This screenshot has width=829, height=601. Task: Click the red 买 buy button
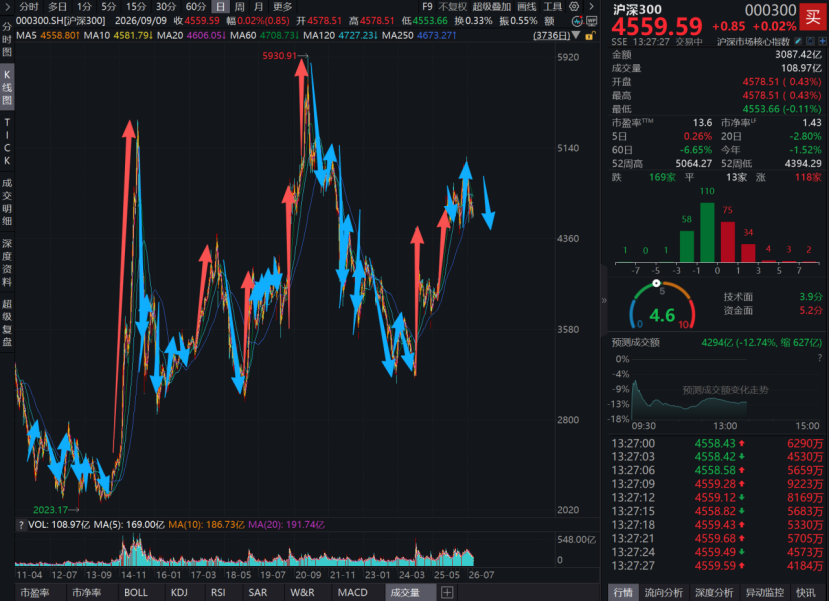[813, 17]
